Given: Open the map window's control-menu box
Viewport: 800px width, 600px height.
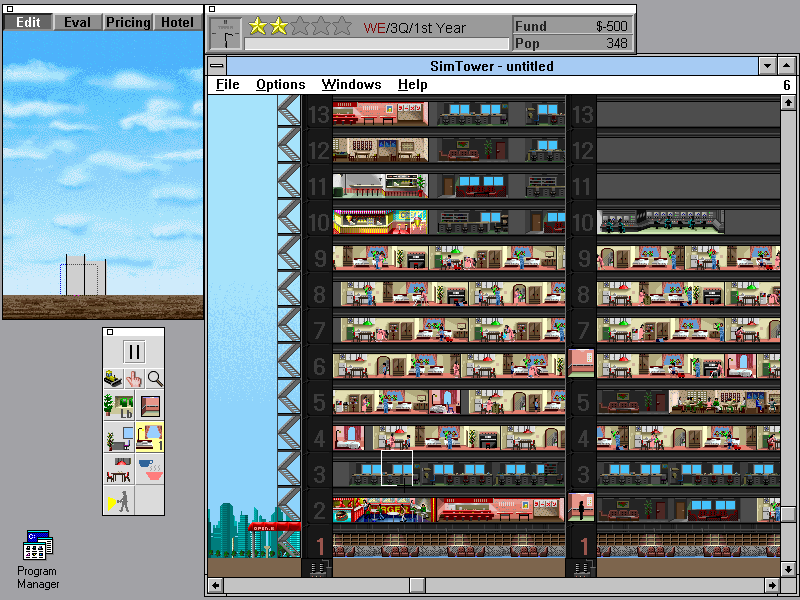Looking at the screenshot, I should coord(10,9).
